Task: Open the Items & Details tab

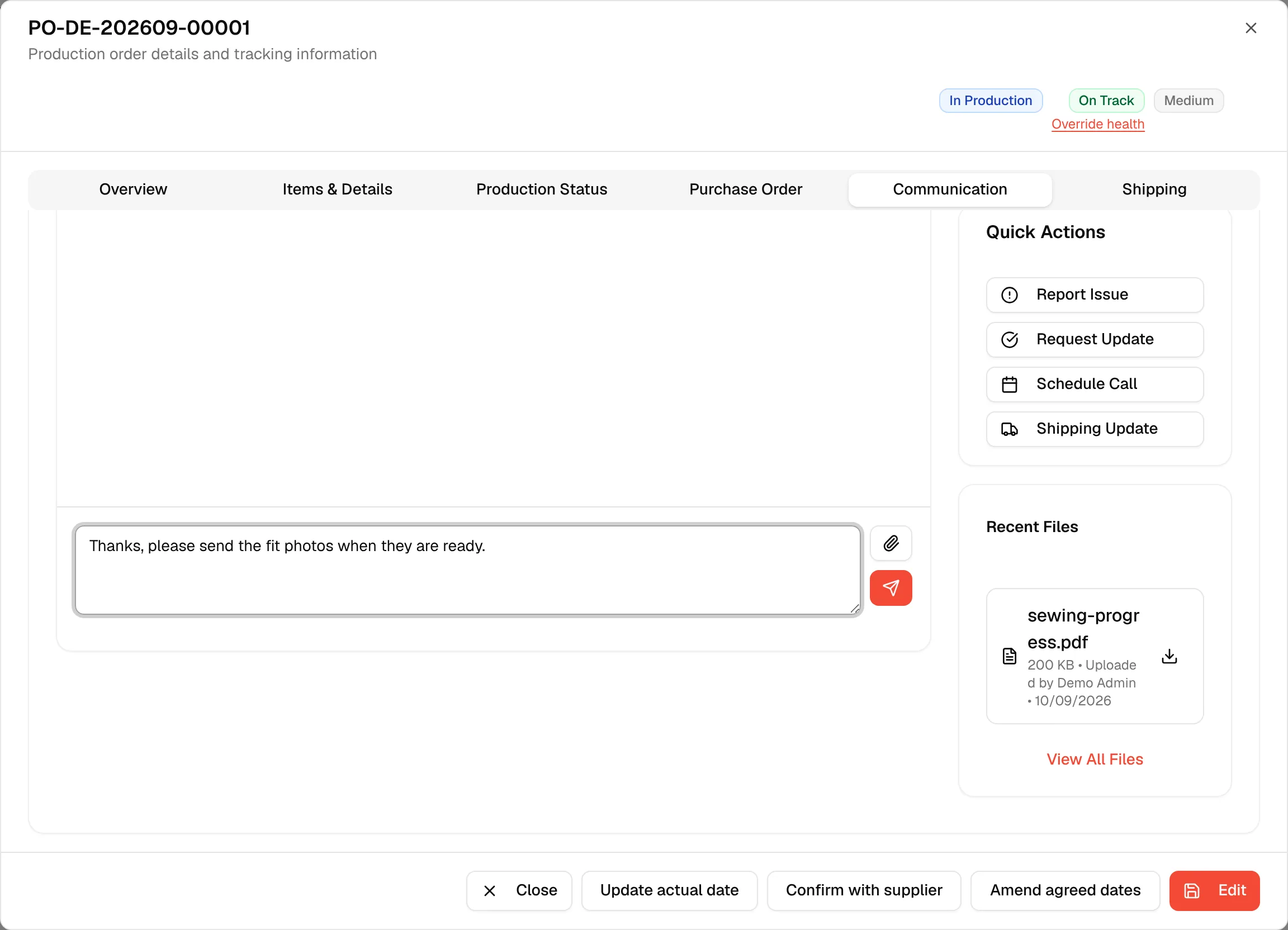Action: 337,189
